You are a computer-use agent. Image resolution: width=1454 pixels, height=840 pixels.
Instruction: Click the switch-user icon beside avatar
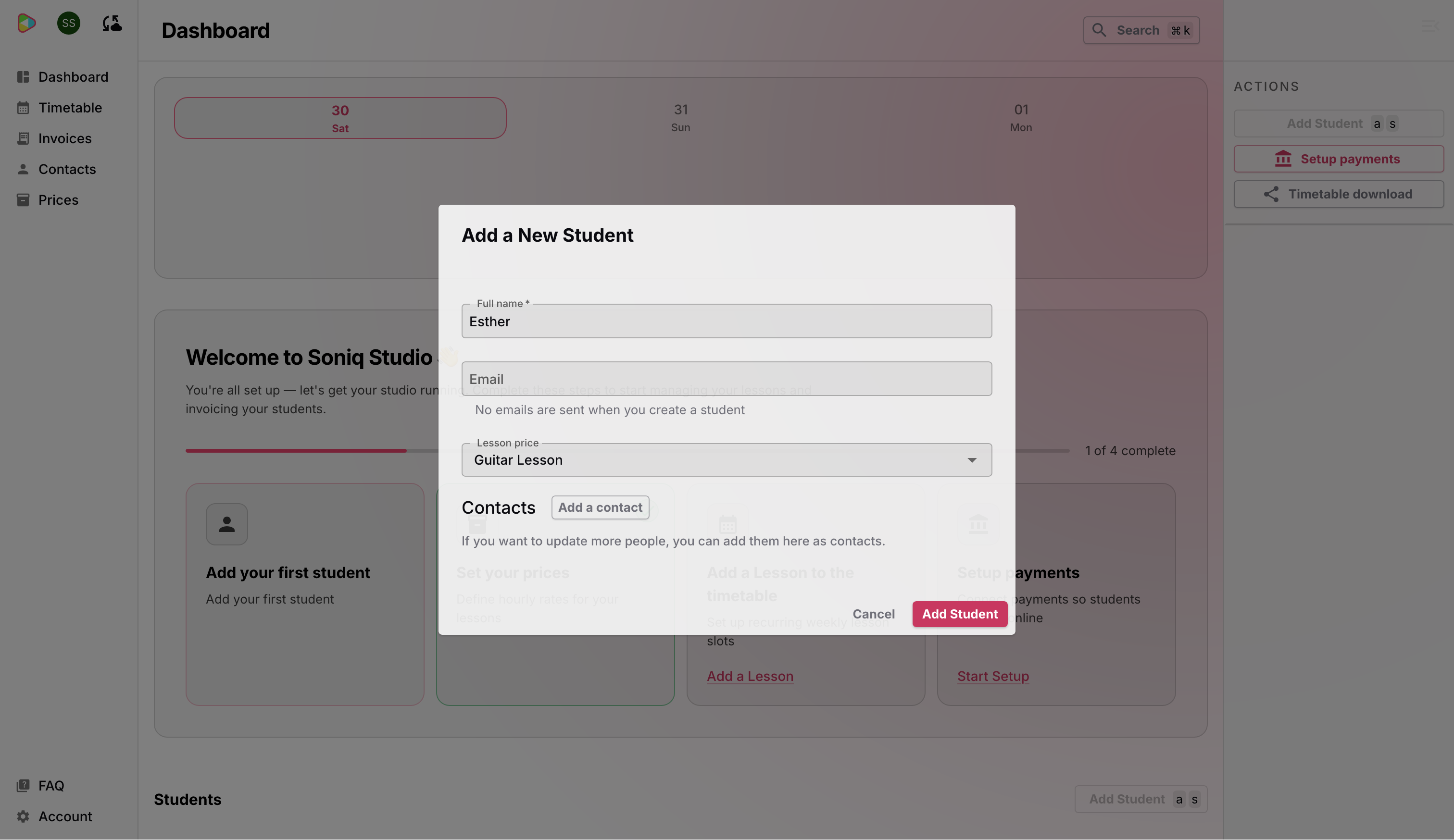[112, 23]
